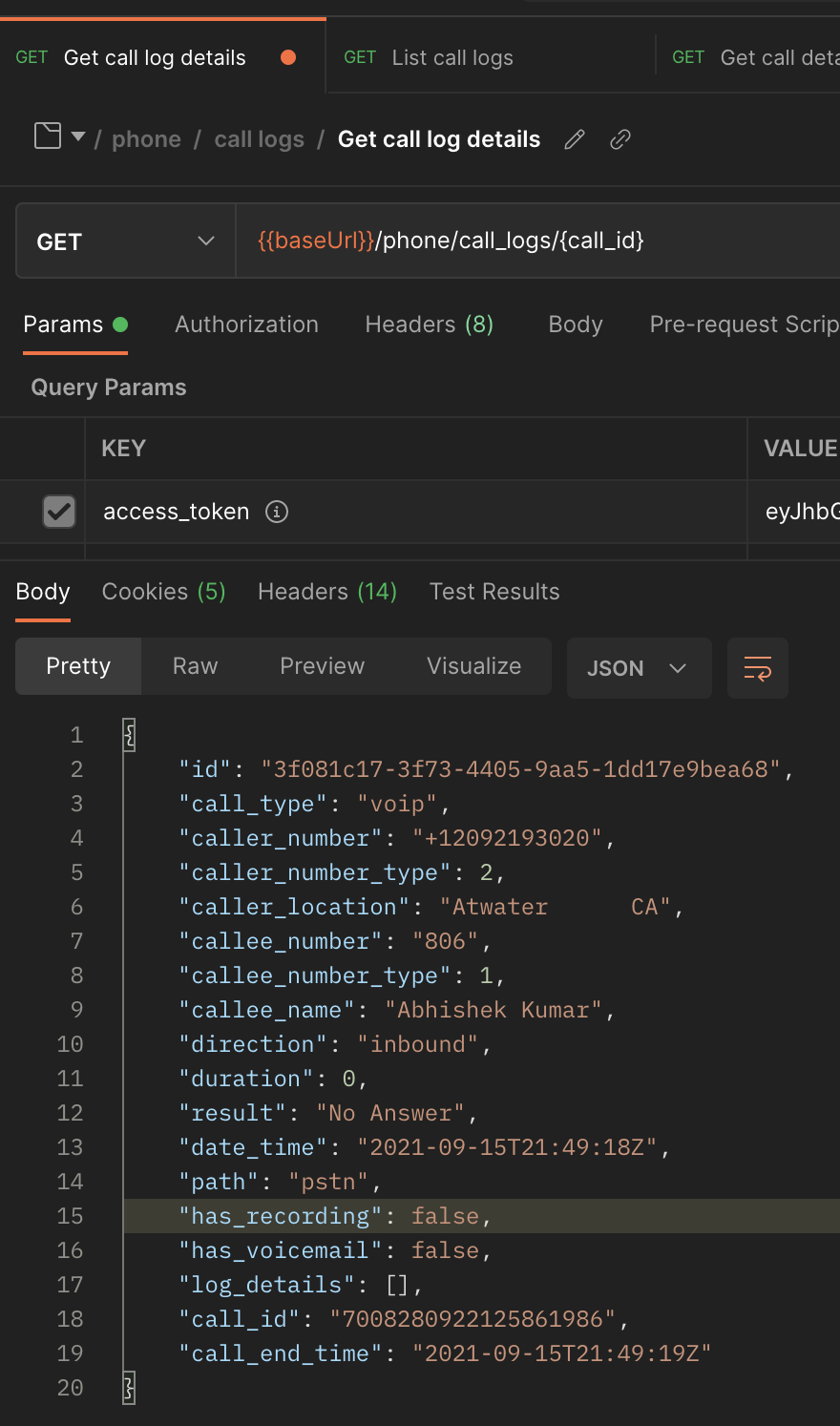
Task: Click the unsaved orange dot on tab
Action: 287,57
